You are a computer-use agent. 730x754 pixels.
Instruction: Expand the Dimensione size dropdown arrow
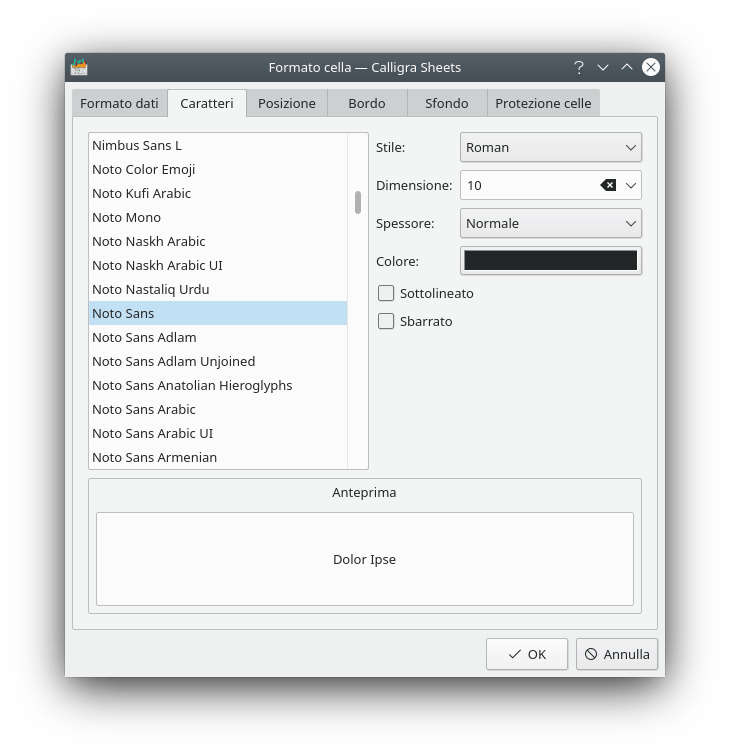click(631, 185)
